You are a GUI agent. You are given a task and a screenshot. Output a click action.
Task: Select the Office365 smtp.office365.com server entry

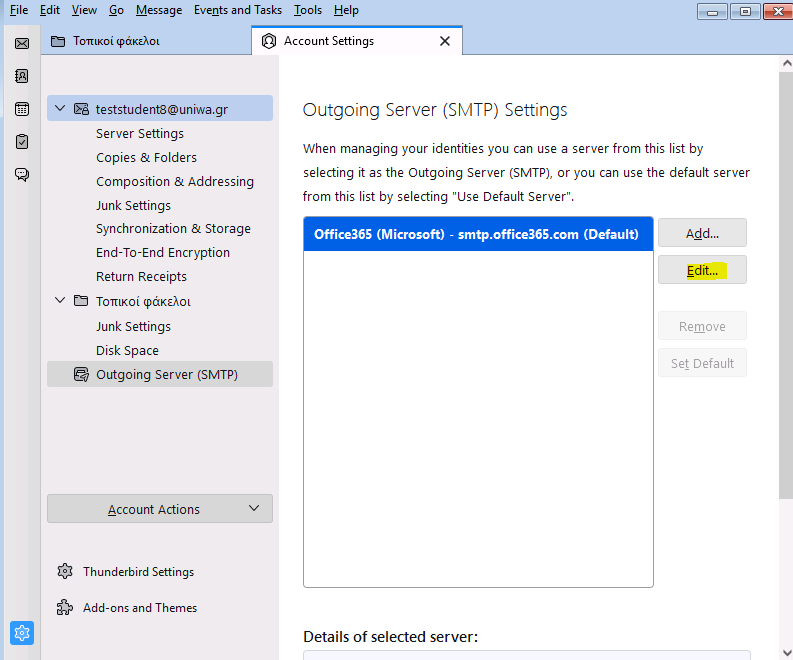point(478,234)
